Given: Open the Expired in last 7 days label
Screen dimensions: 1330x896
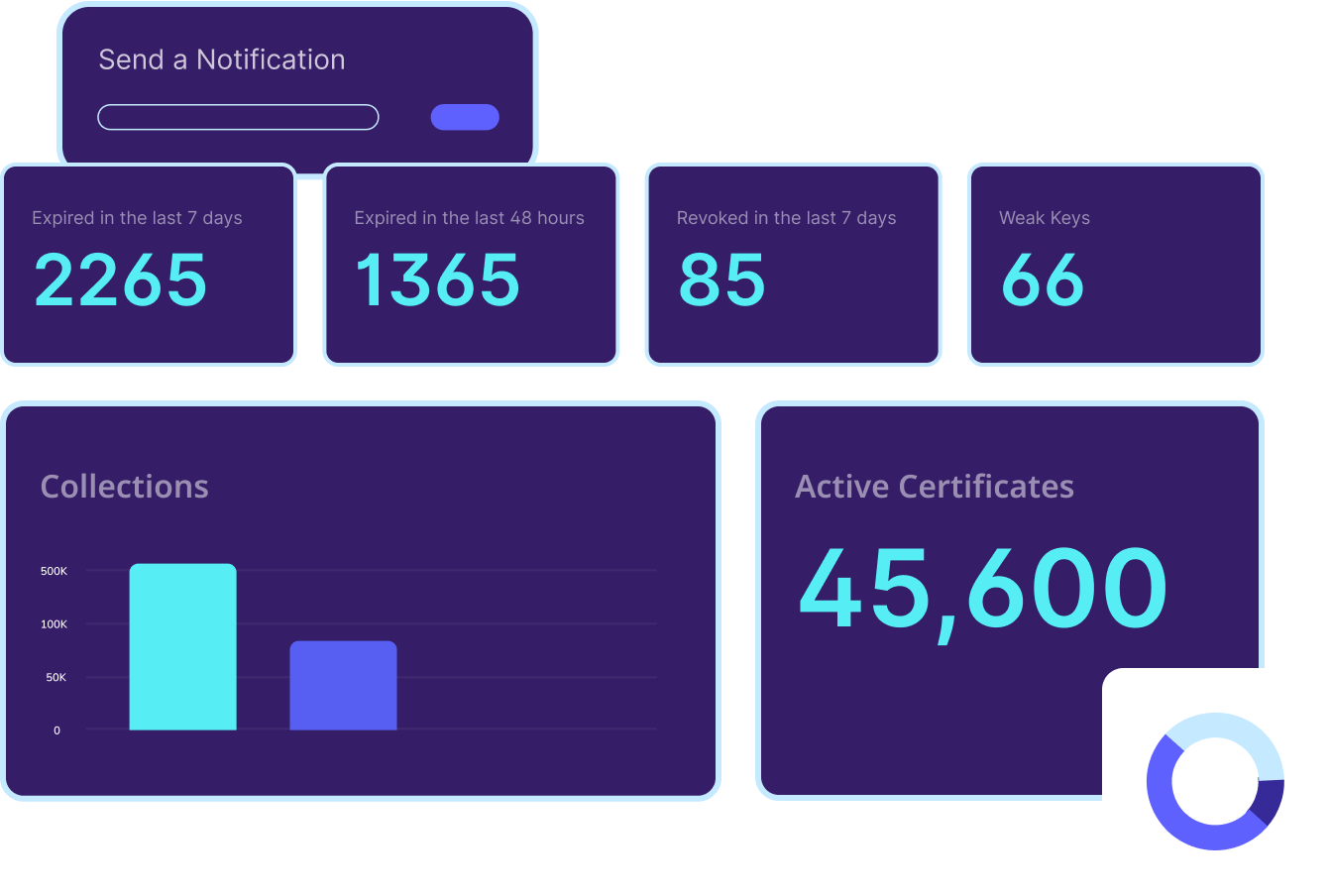Looking at the screenshot, I should pyautogui.click(x=137, y=218).
